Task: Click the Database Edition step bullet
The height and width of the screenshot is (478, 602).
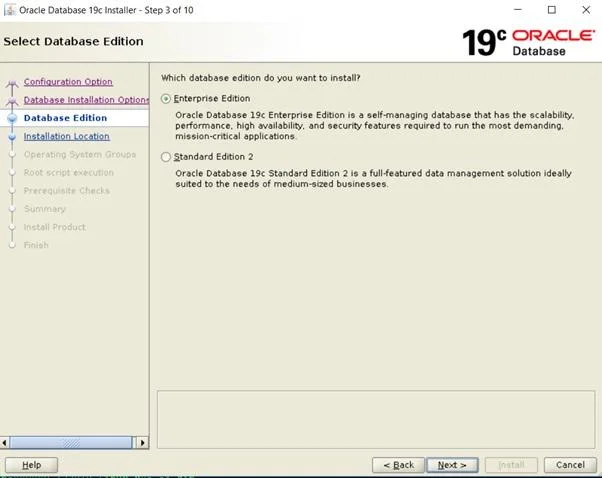Action: (12, 118)
